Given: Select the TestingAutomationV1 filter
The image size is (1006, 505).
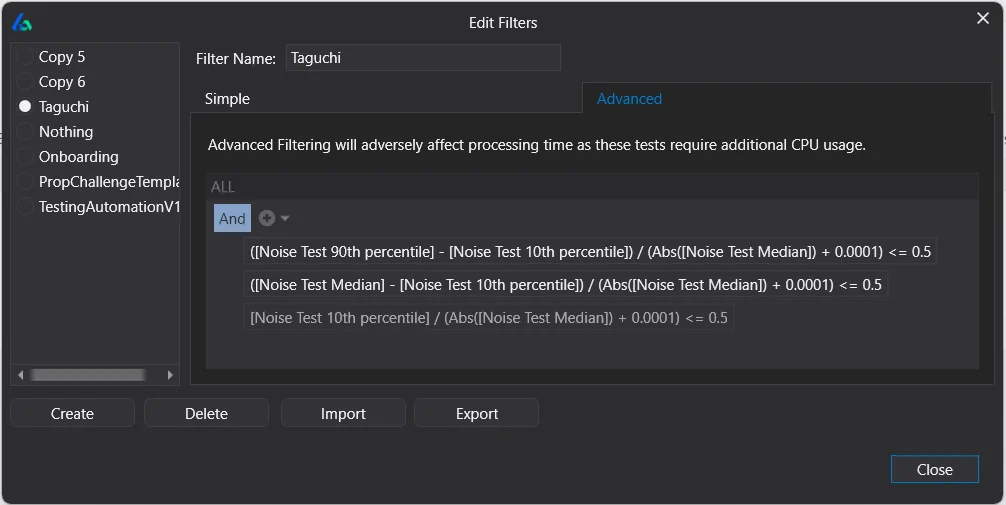Looking at the screenshot, I should (x=108, y=207).
